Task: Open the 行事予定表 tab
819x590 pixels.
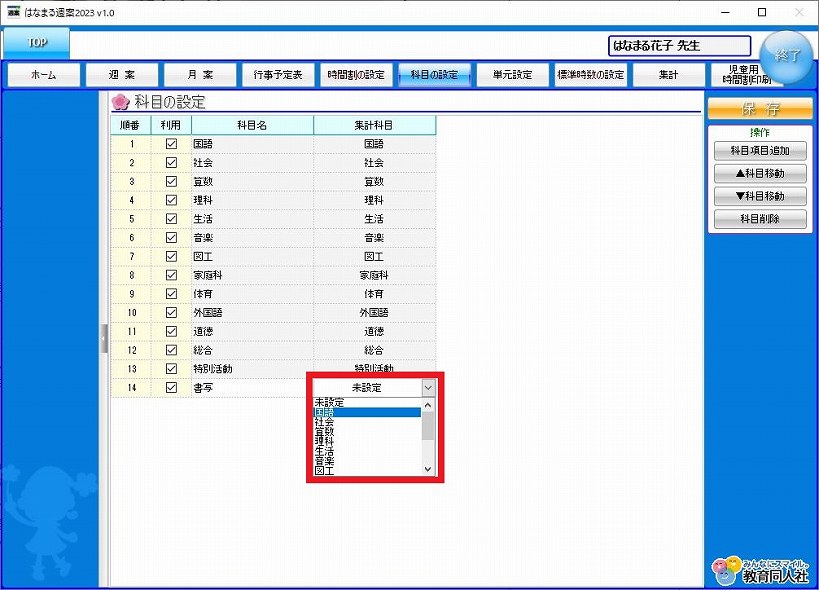Action: tap(278, 75)
